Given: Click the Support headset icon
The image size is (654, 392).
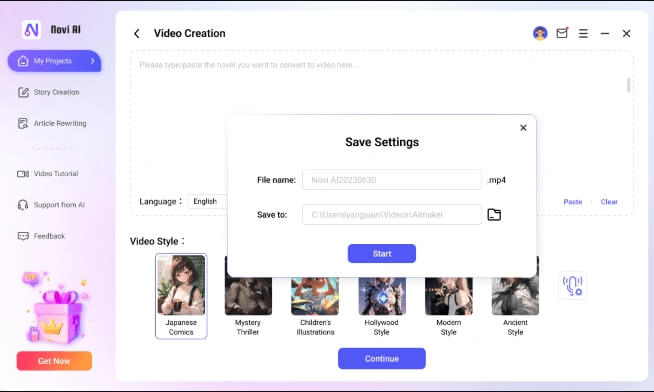Looking at the screenshot, I should [x=23, y=205].
